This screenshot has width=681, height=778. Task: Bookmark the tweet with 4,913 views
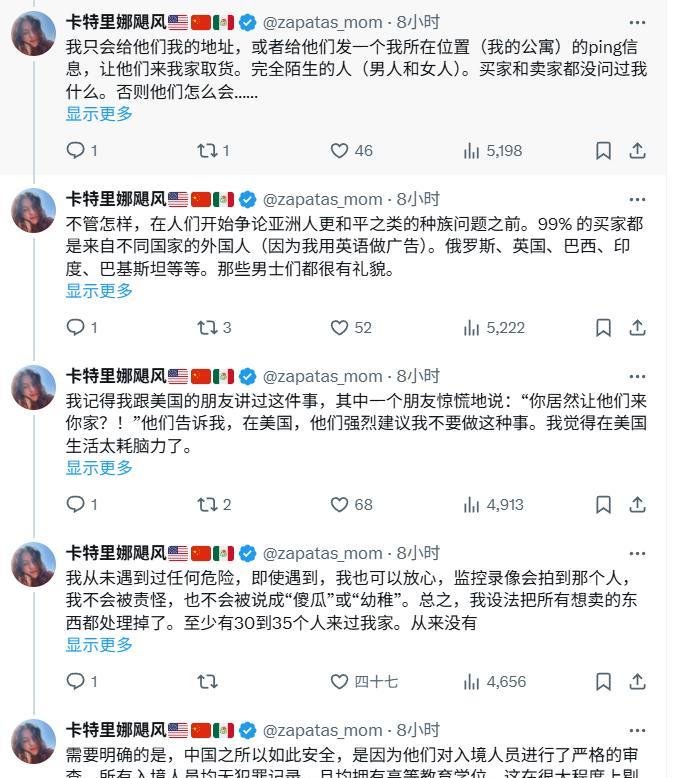pyautogui.click(x=603, y=504)
